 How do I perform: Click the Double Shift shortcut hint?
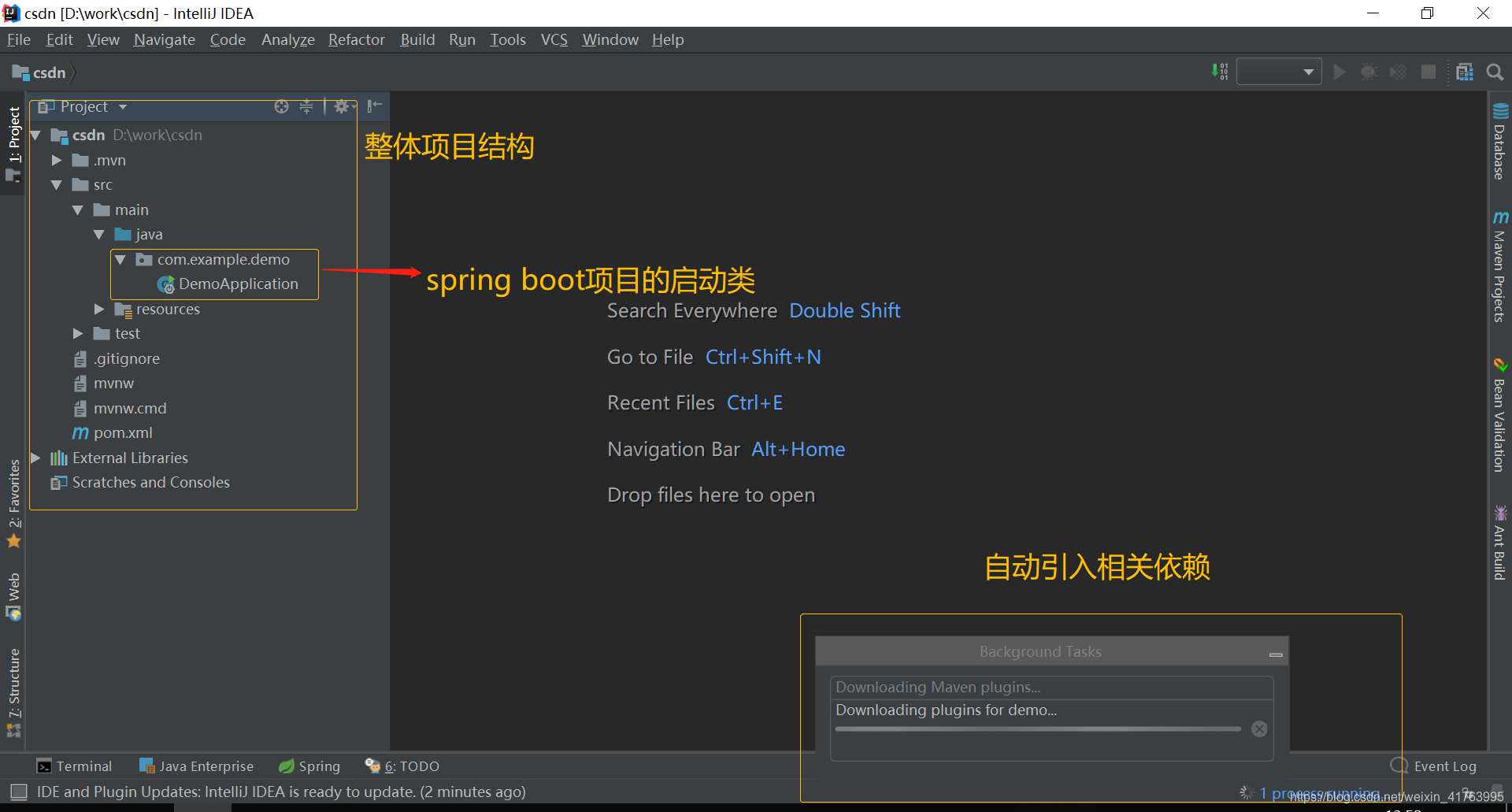pos(845,311)
